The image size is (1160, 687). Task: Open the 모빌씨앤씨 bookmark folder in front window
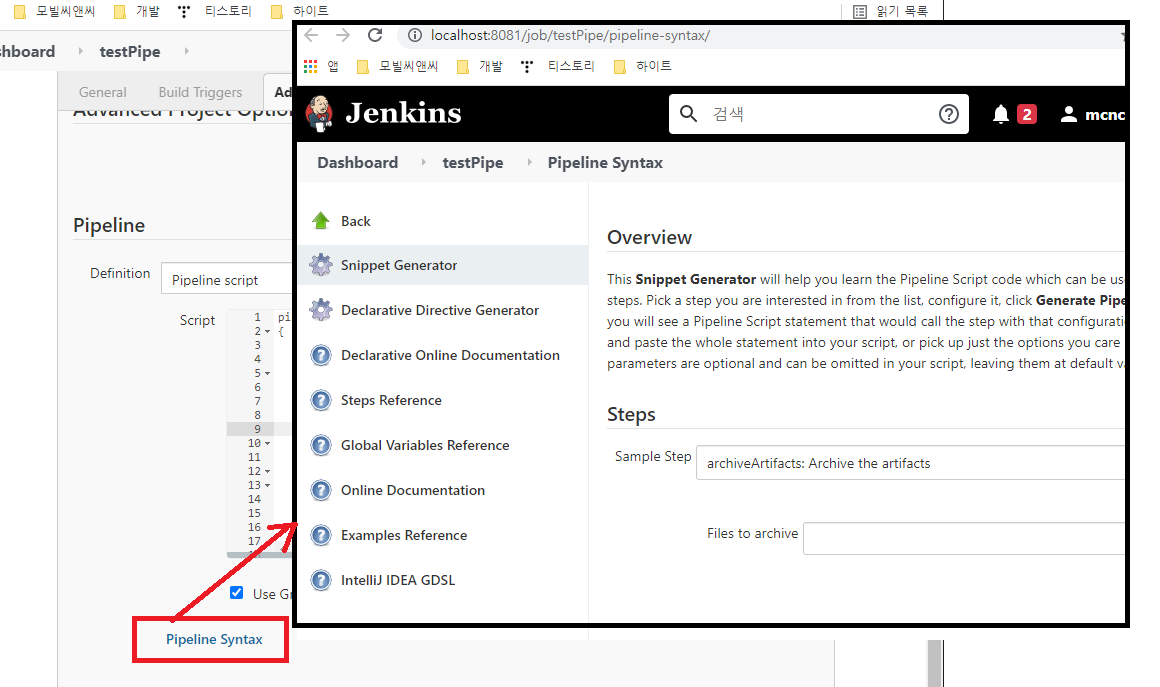pos(398,67)
